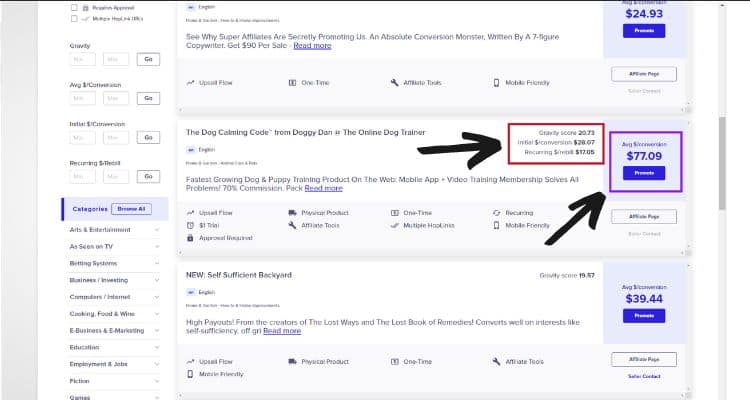Click Recurring icon in Dog Calming Code card

coord(496,213)
